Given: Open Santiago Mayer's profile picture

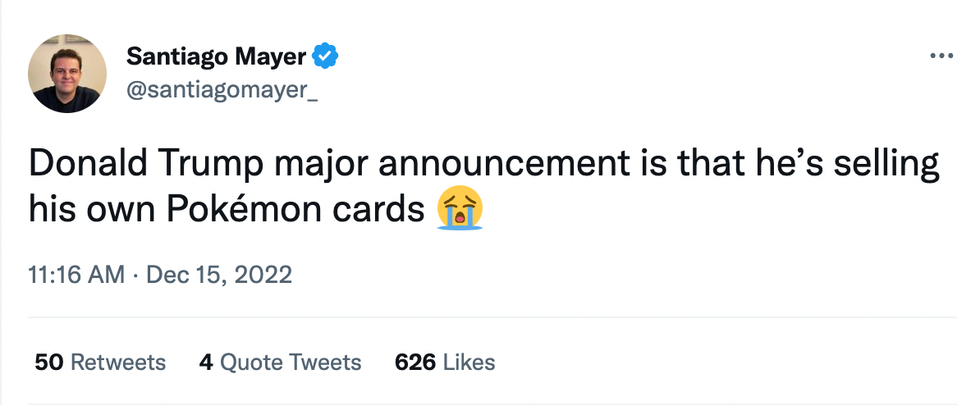Looking at the screenshot, I should 68,73.
